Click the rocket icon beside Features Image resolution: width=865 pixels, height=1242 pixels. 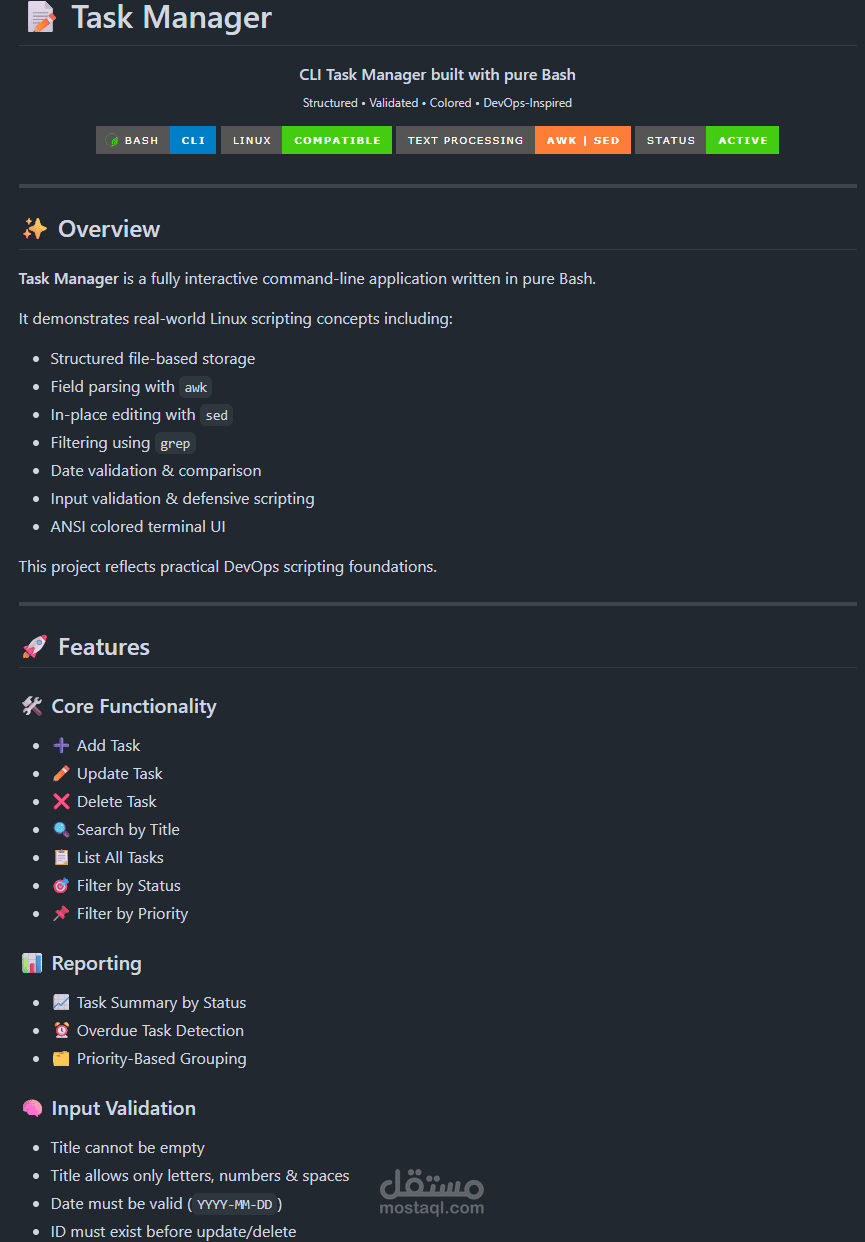[35, 647]
